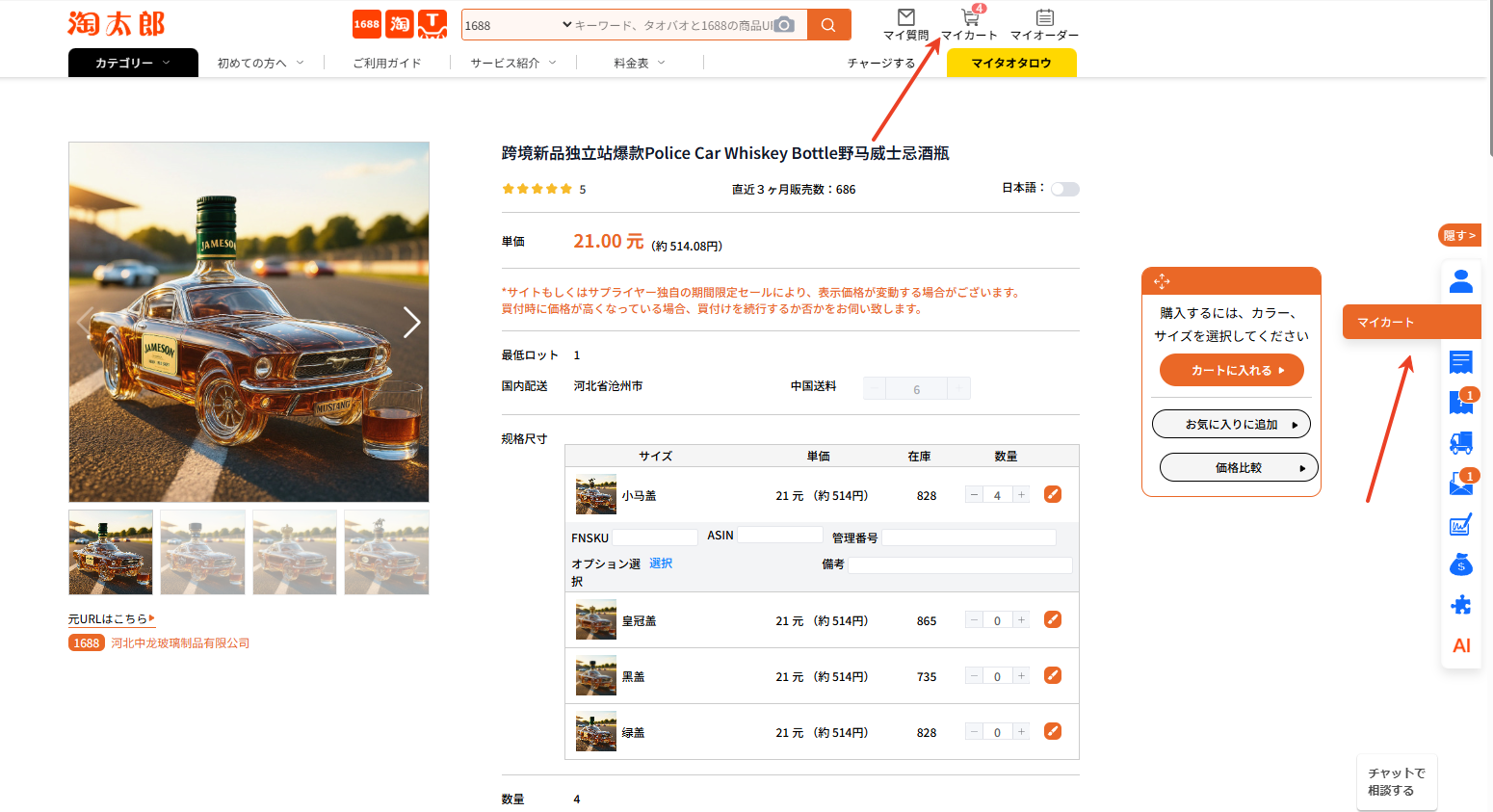Open the money bag icon in sidebar
This screenshot has height=812, width=1493.
pyautogui.click(x=1461, y=564)
